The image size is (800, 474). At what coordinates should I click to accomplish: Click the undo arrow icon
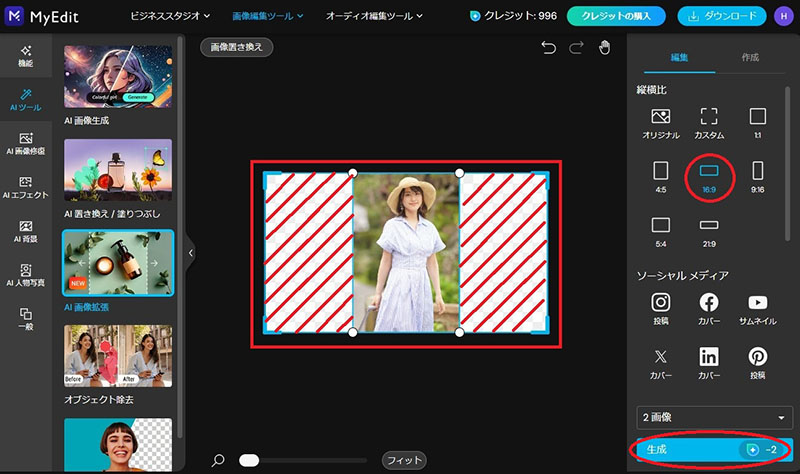[x=548, y=48]
